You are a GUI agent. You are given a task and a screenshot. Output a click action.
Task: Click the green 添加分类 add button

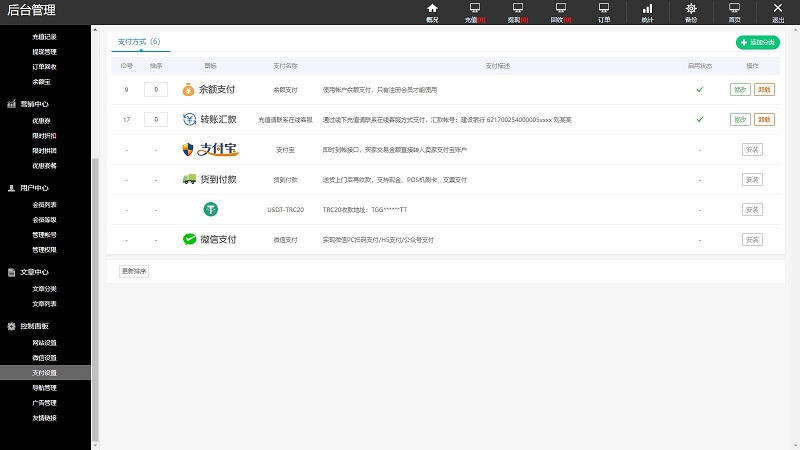[758, 42]
